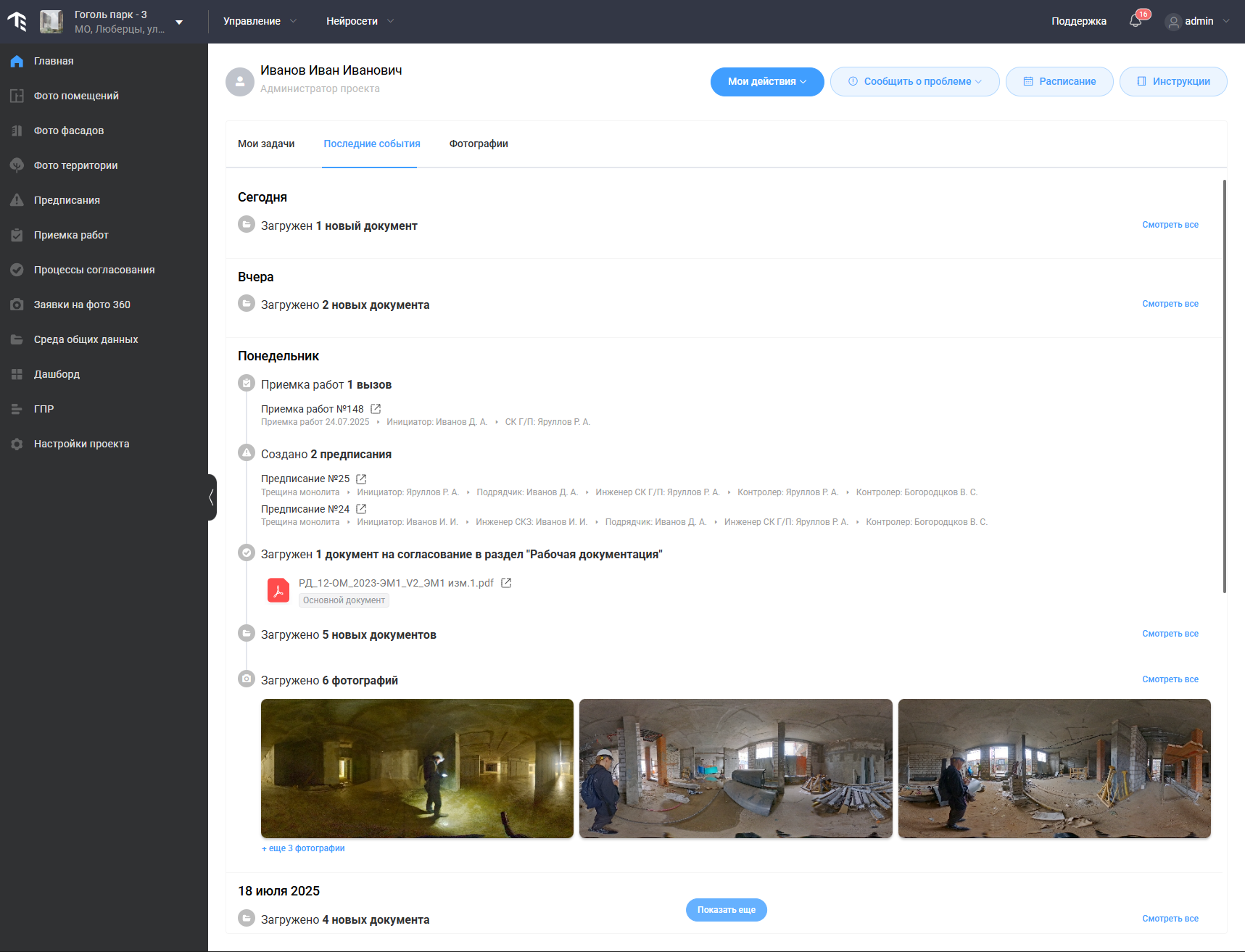Image resolution: width=1245 pixels, height=952 pixels.
Task: Open Главная home icon in sidebar
Action: pos(17,61)
